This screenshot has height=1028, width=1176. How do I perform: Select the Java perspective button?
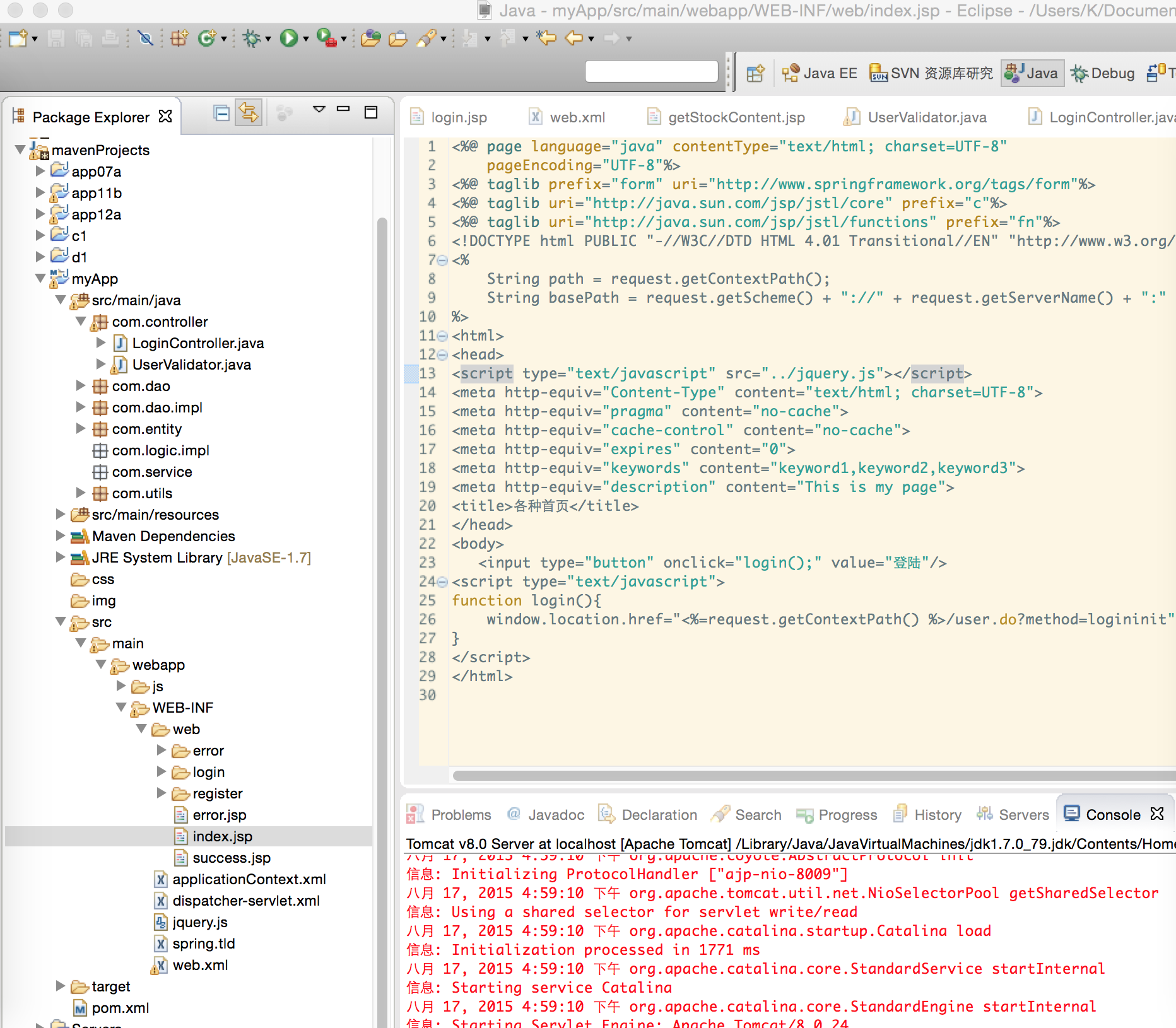click(x=1032, y=73)
